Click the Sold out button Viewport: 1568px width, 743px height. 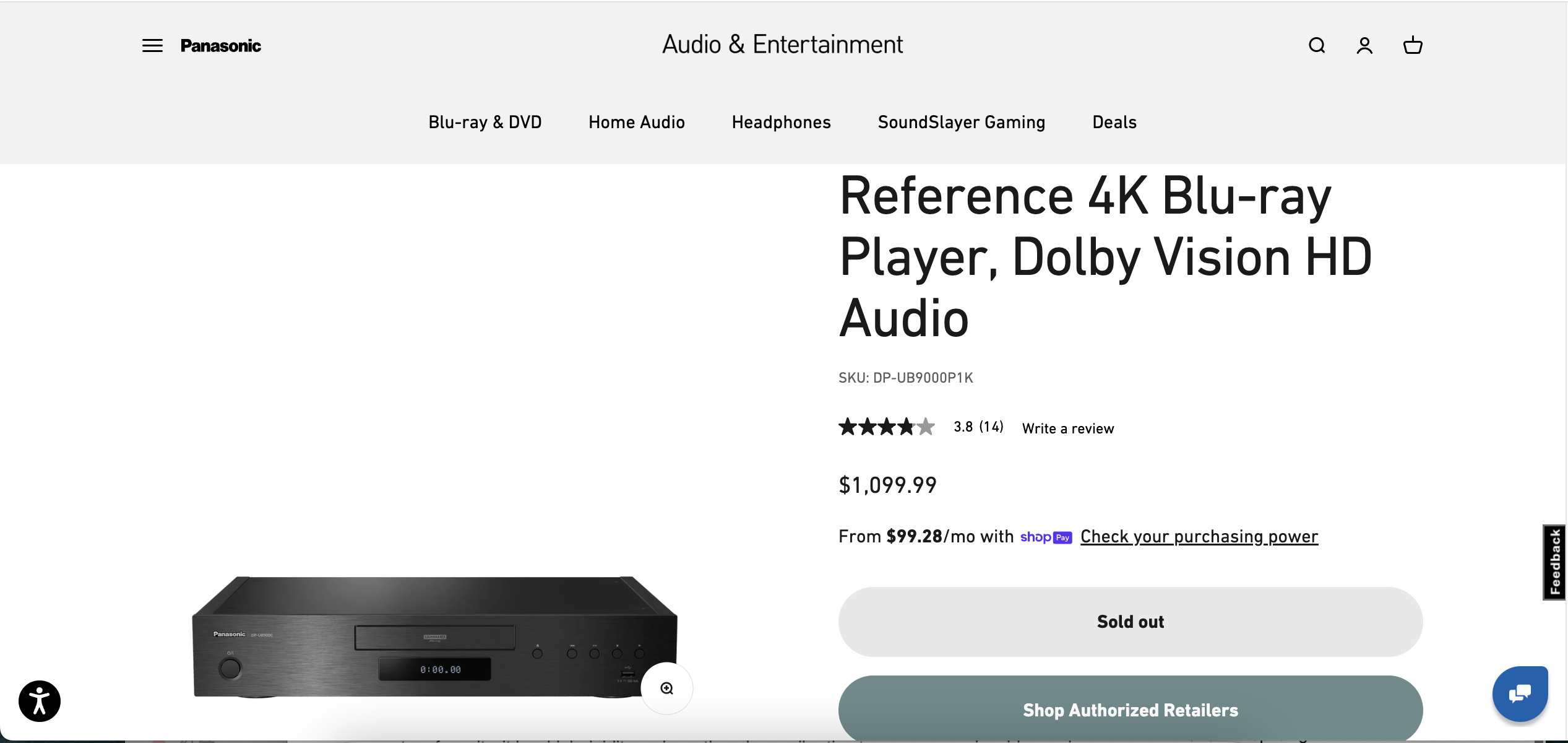(1131, 622)
